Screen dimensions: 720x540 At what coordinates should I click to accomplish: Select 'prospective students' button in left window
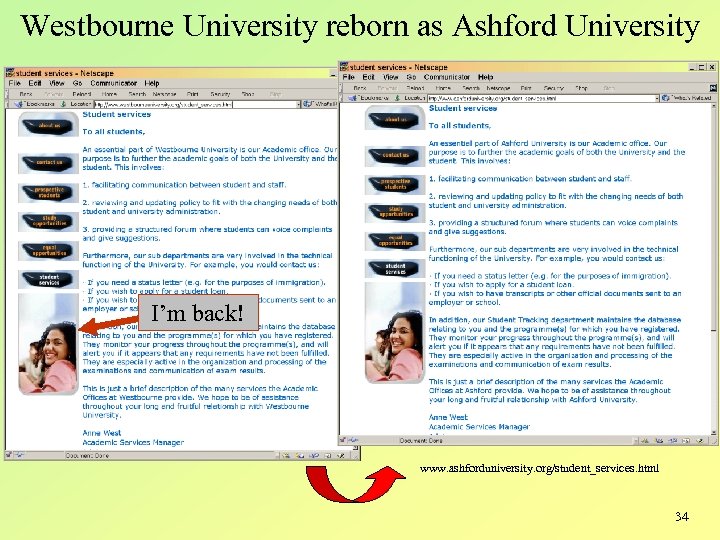[x=49, y=192]
